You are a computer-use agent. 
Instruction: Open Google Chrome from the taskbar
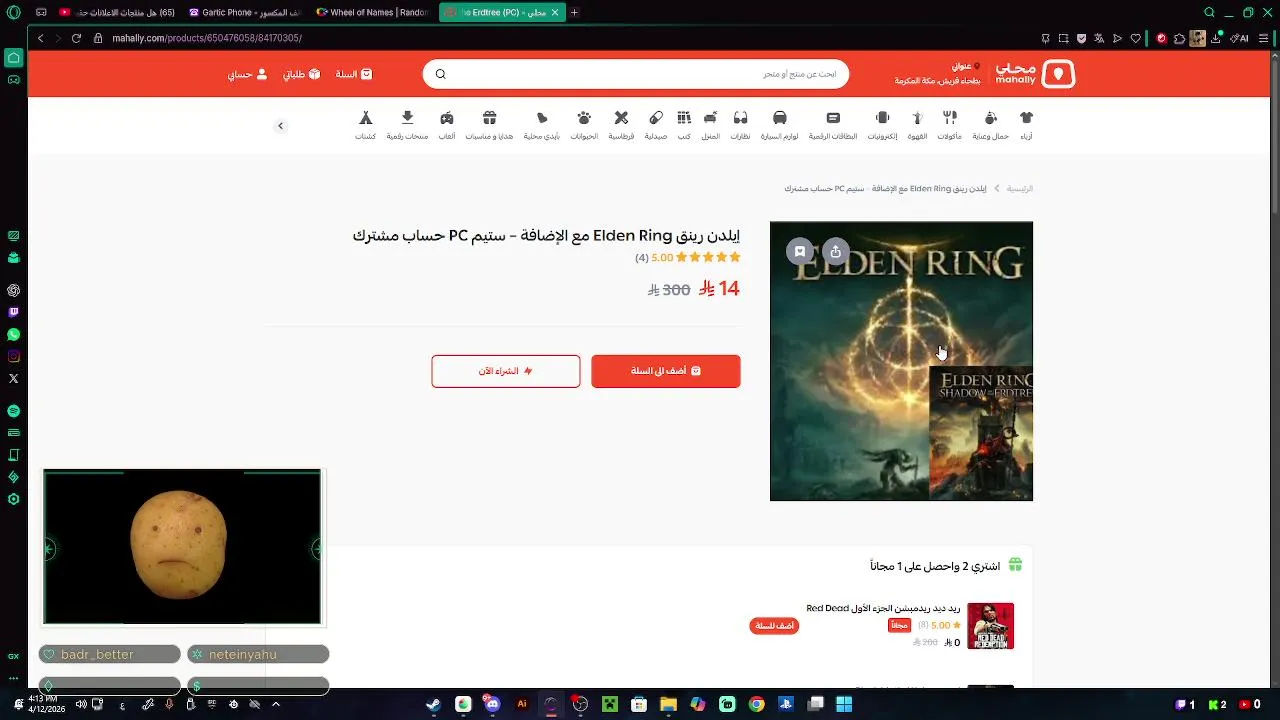pos(756,704)
